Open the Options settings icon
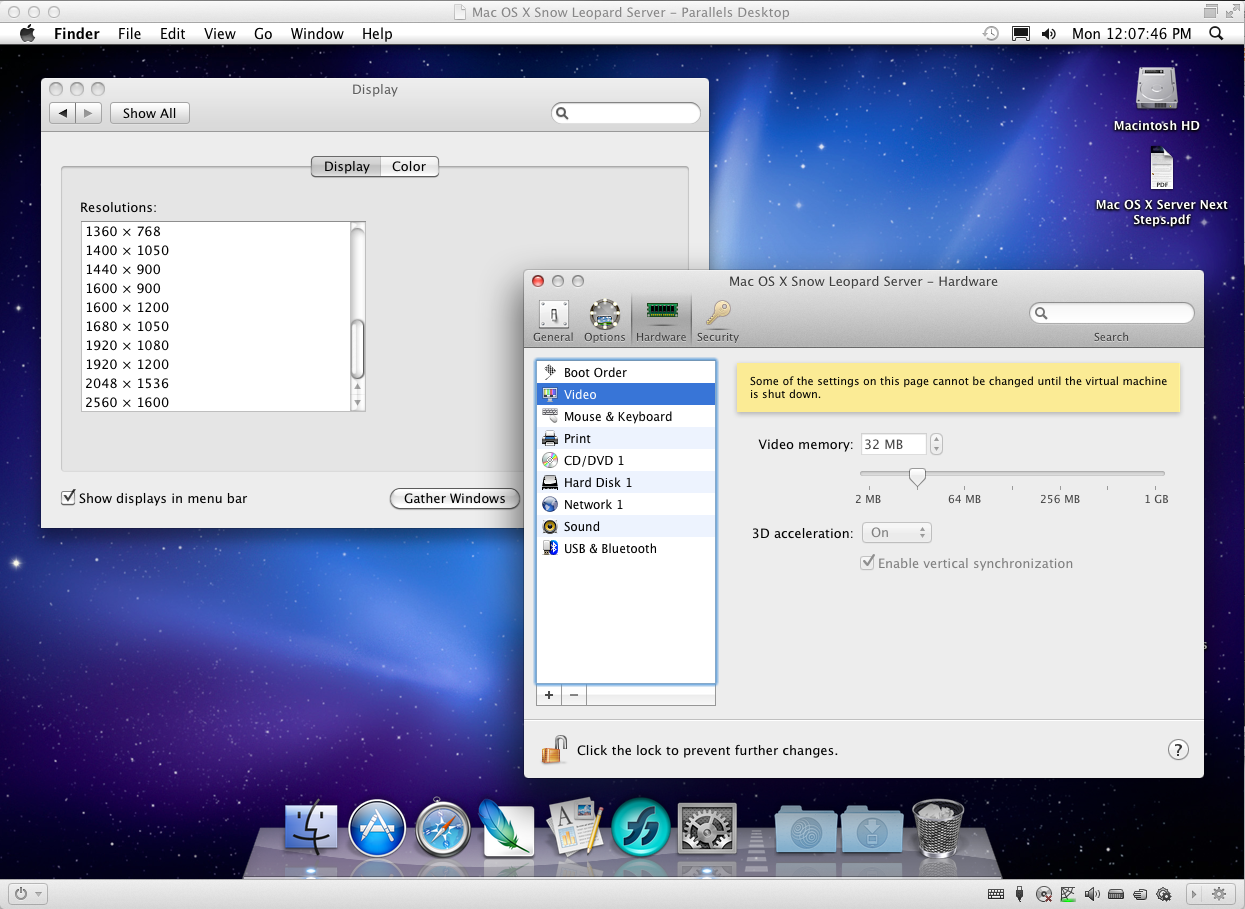 604,320
